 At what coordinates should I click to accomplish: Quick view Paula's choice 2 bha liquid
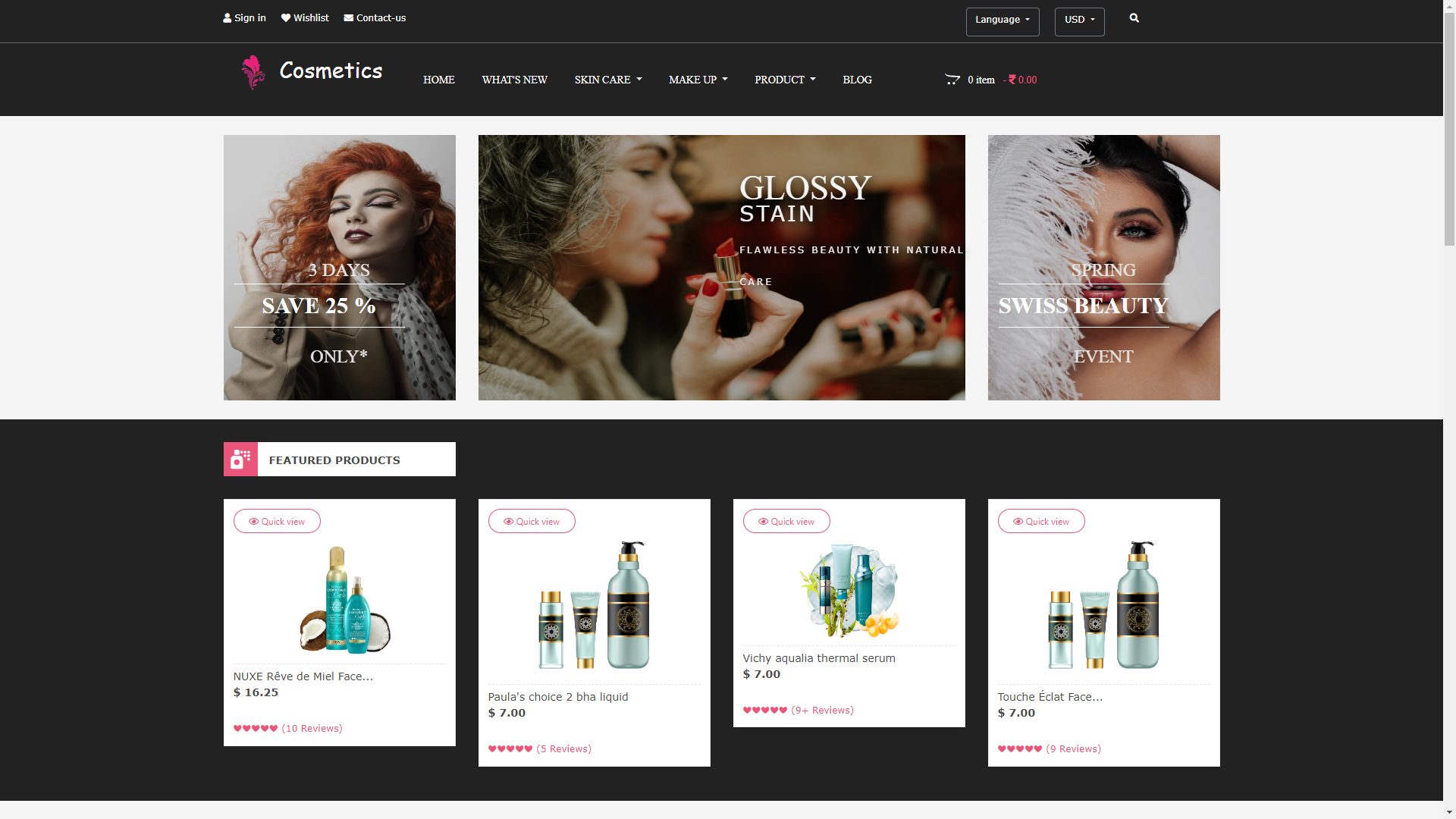pyautogui.click(x=532, y=521)
